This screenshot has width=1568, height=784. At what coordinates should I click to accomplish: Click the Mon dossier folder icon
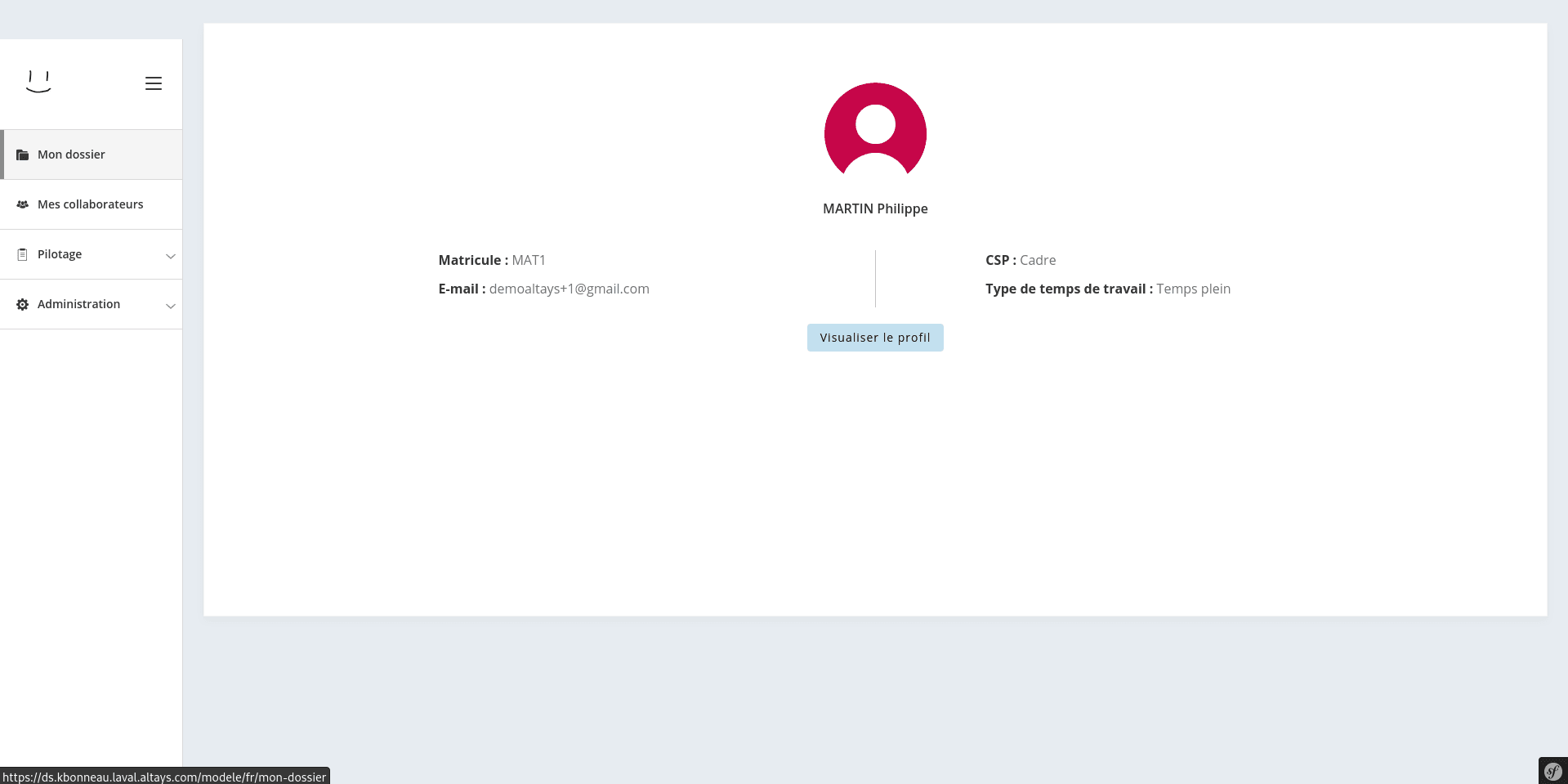pyautogui.click(x=23, y=155)
